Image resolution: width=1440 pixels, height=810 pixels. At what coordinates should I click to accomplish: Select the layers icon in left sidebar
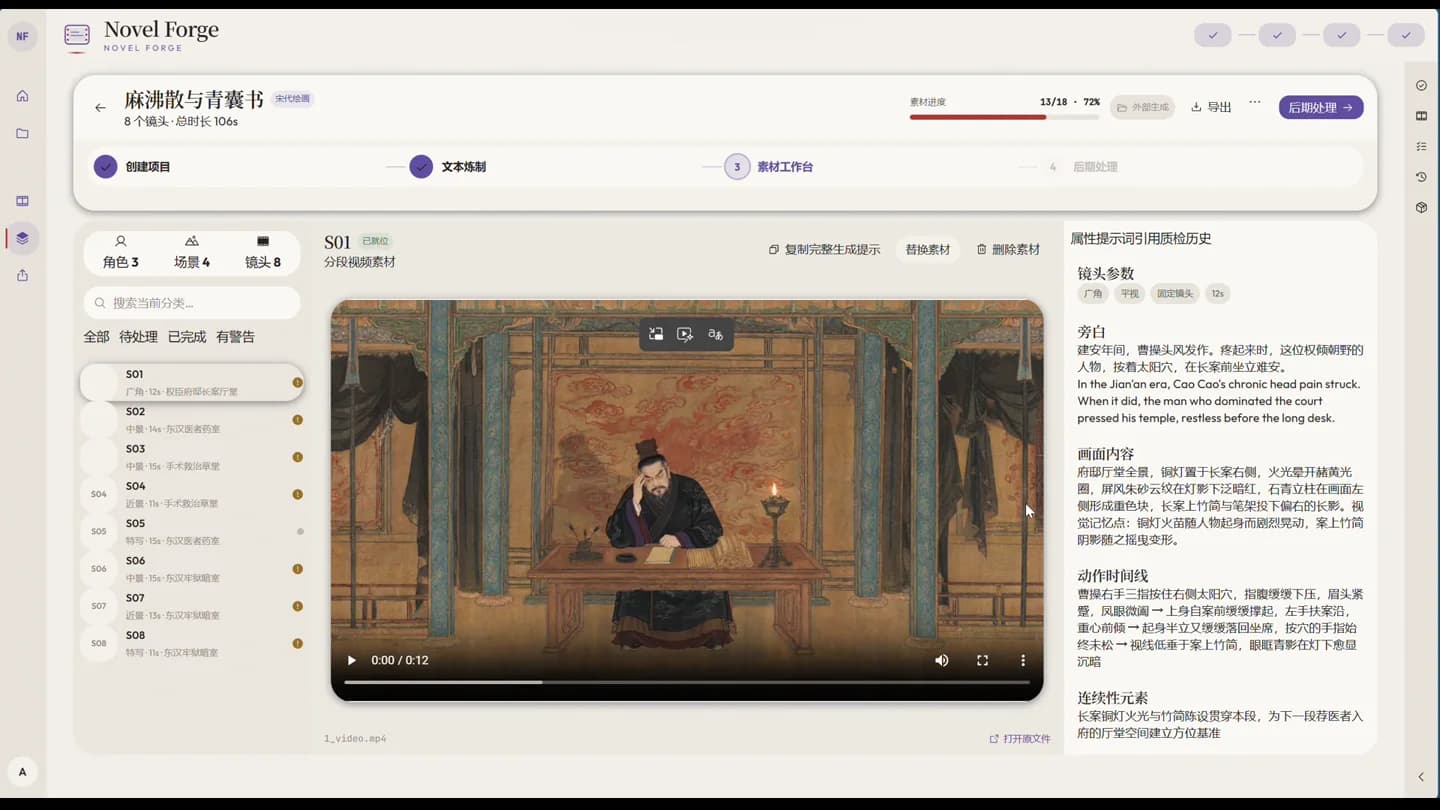click(22, 238)
